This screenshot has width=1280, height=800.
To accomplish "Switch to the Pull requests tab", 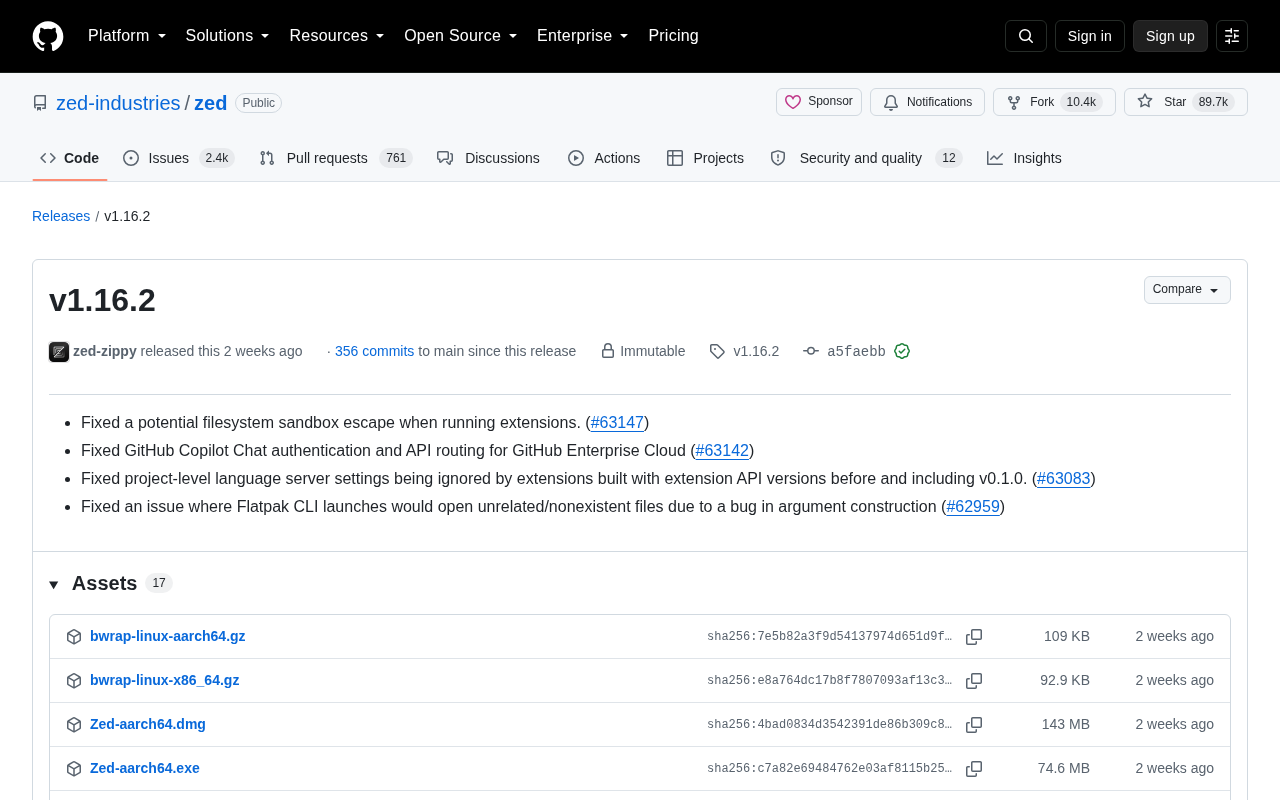I will (x=335, y=158).
